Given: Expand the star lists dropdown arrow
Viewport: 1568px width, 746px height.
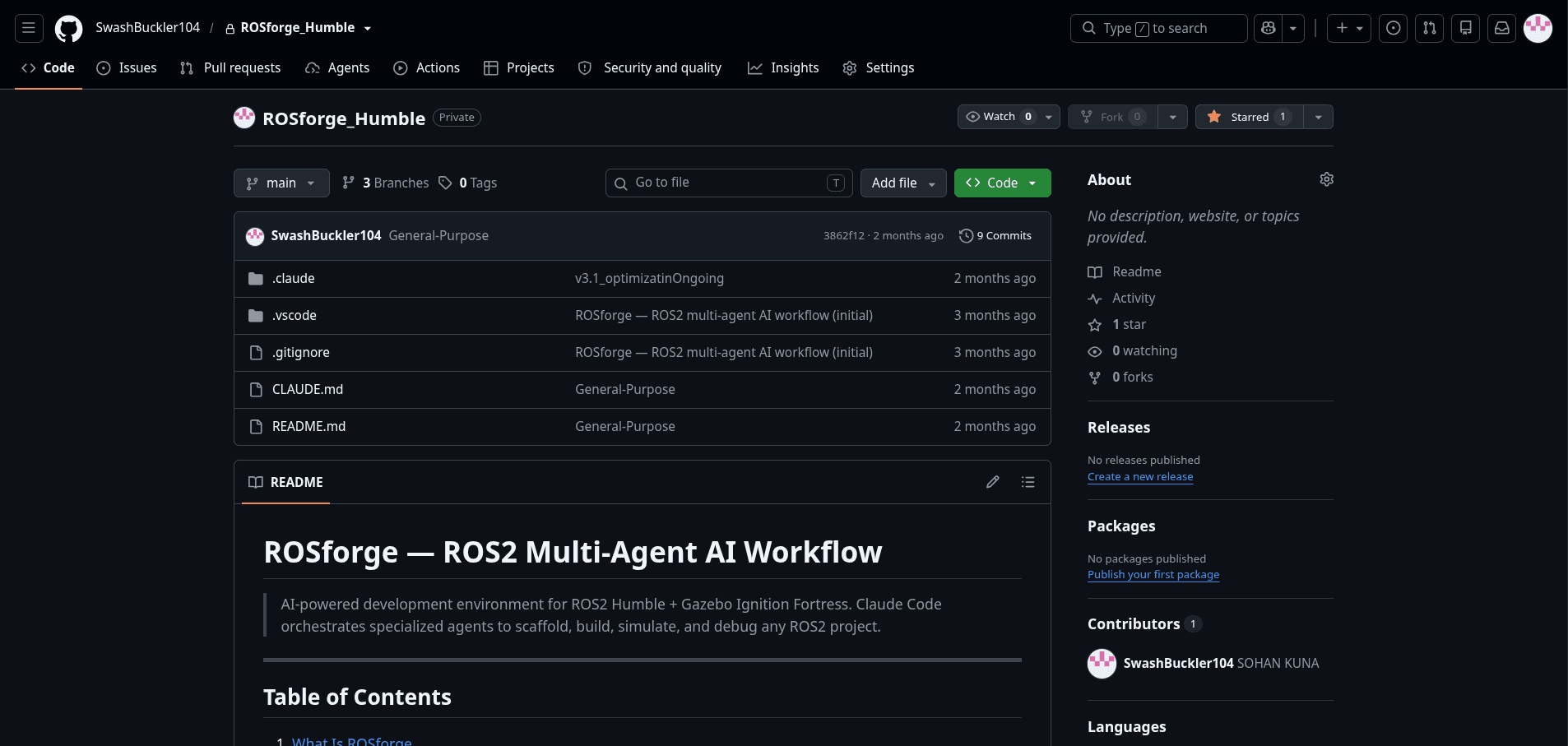Looking at the screenshot, I should point(1318,117).
